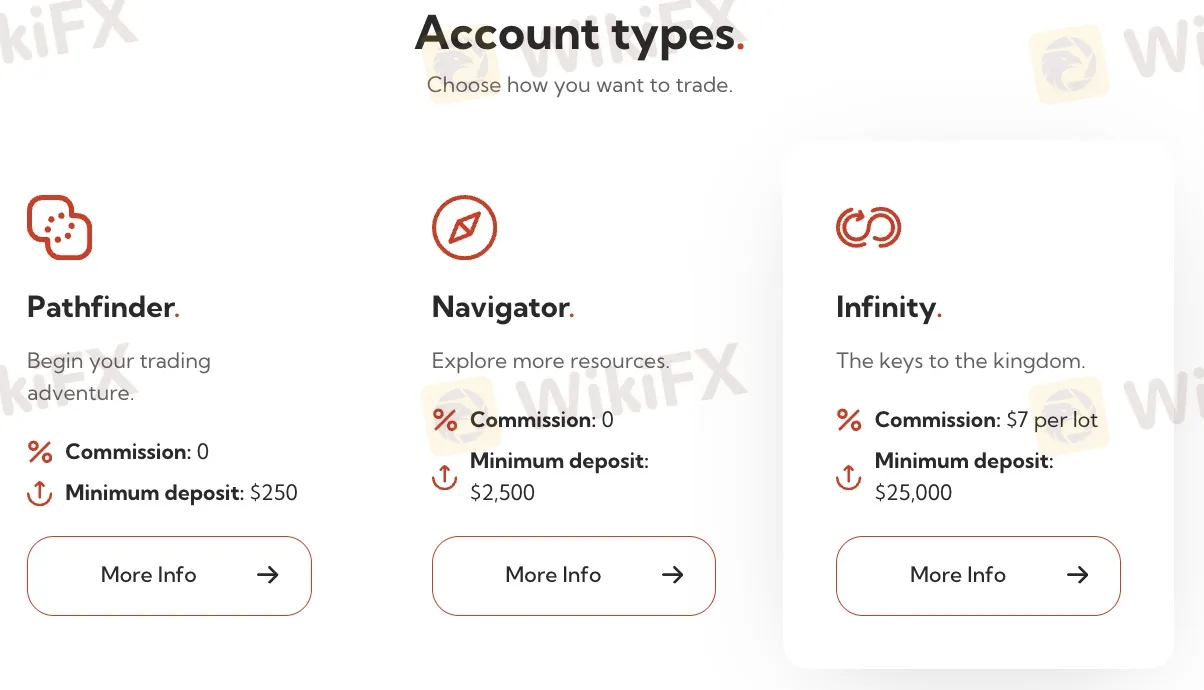Viewport: 1204px width, 690px height.
Task: Click the arrow in Navigator's More Info button
Action: 672,575
